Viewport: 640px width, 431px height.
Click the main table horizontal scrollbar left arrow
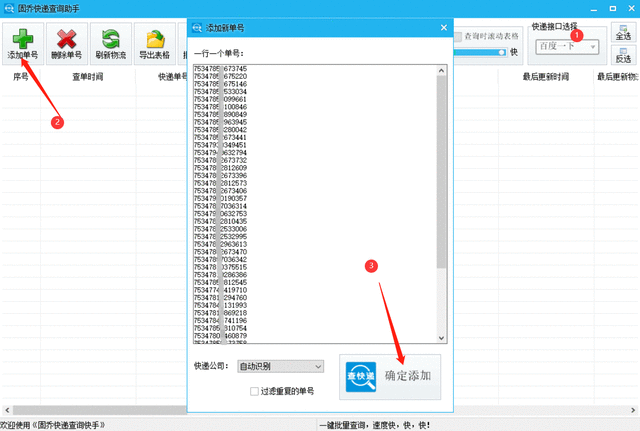coord(7,410)
